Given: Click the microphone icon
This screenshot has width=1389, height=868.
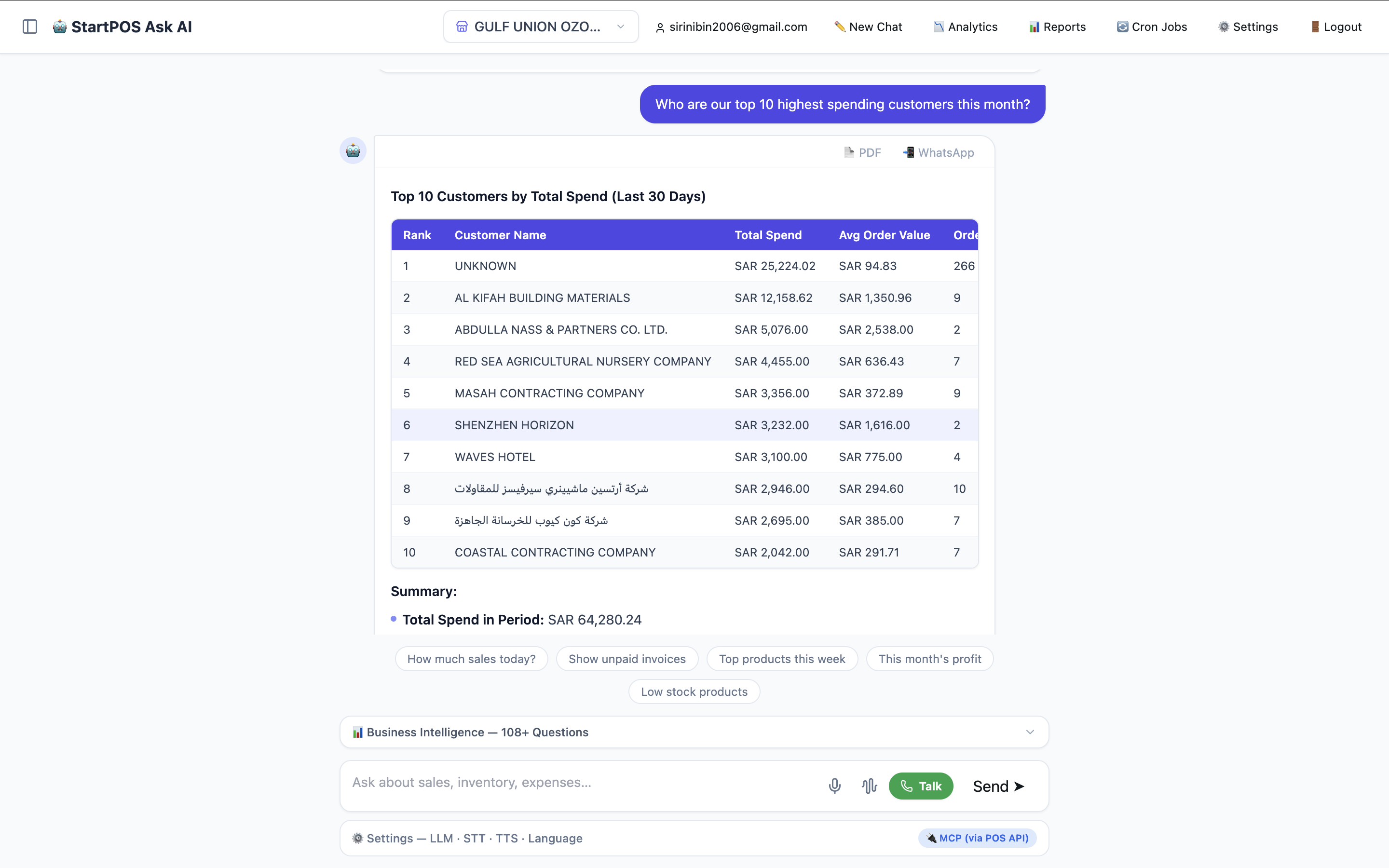Looking at the screenshot, I should 834,786.
